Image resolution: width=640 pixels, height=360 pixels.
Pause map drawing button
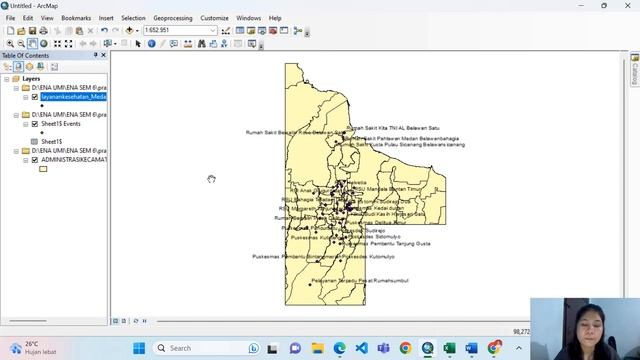pos(144,321)
